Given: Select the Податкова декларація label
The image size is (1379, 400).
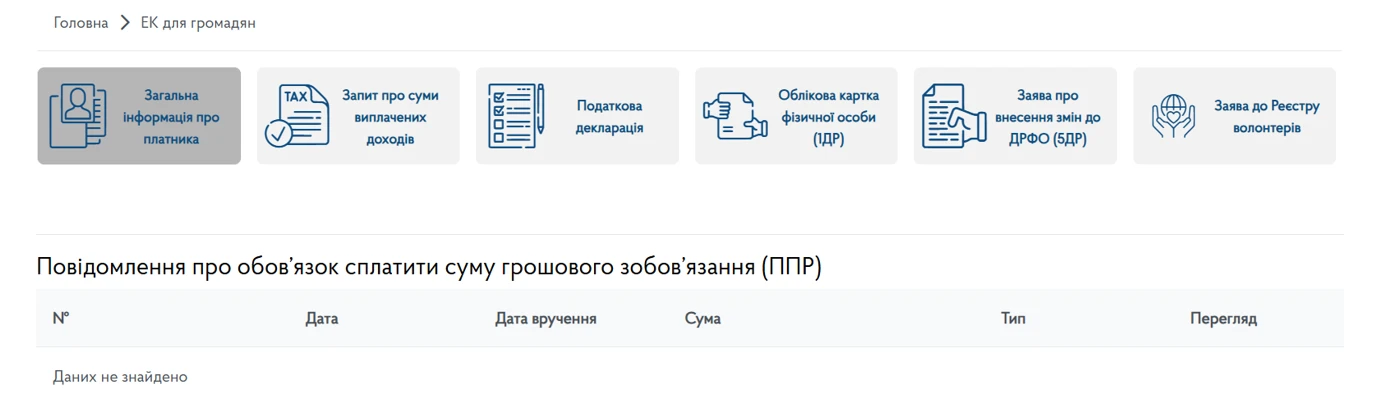Looking at the screenshot, I should [x=609, y=117].
